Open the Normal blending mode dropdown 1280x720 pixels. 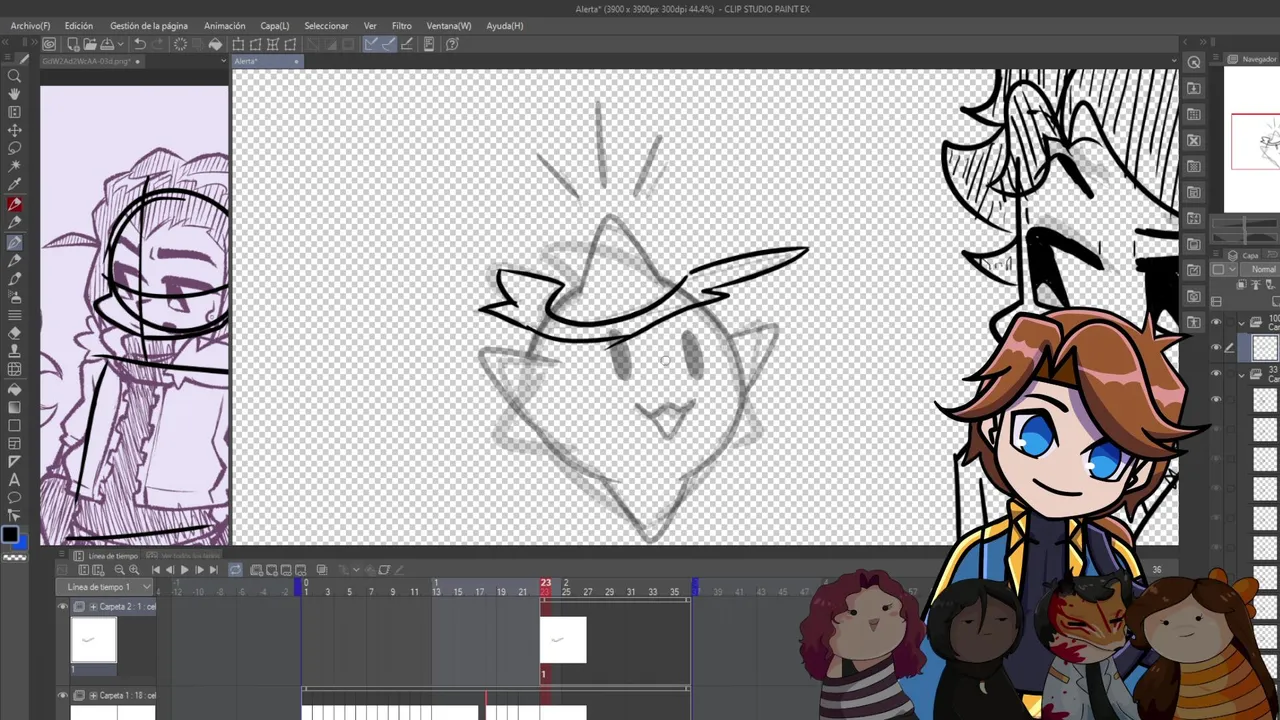1263,270
